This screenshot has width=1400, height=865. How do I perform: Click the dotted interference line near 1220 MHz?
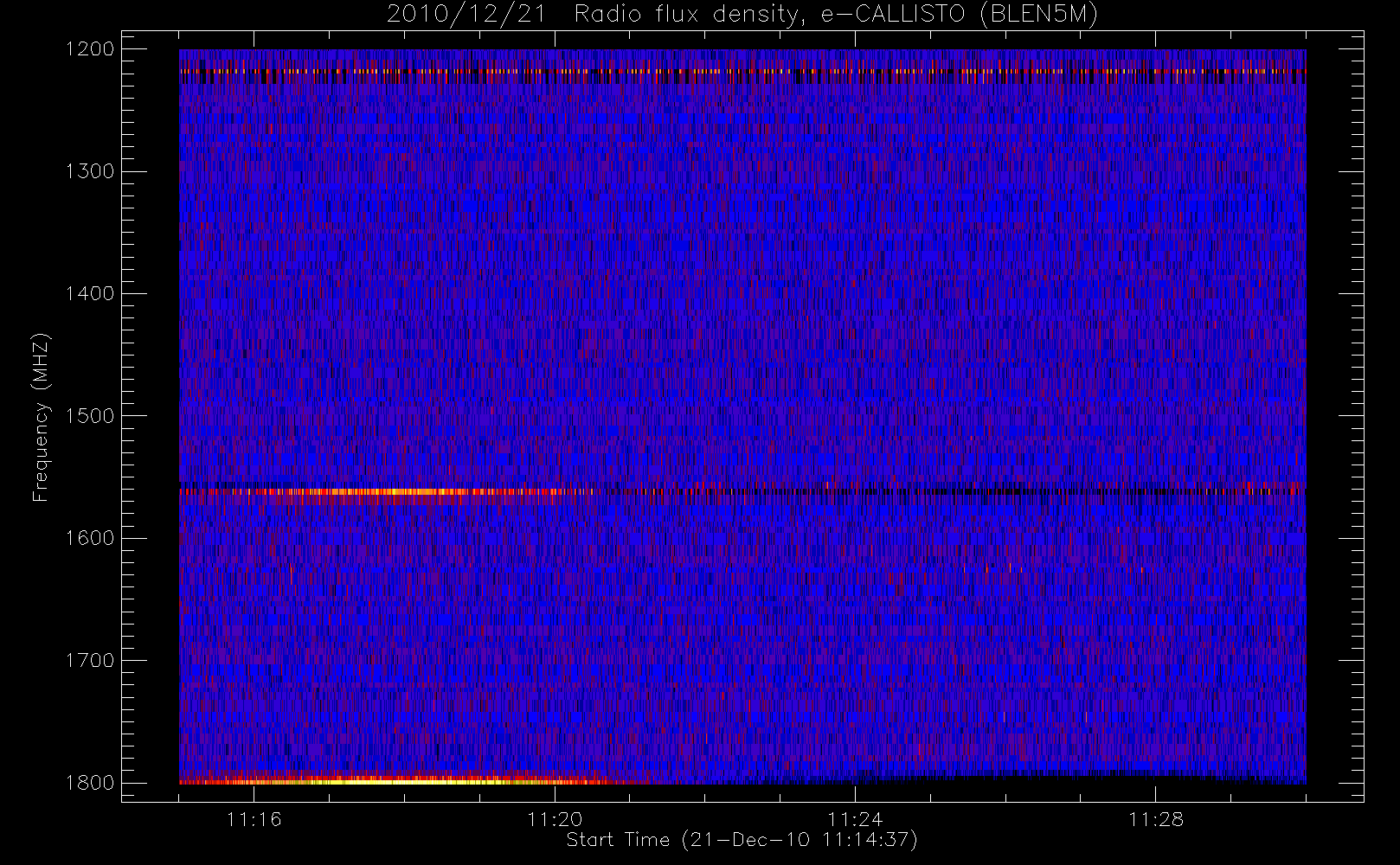click(x=742, y=72)
